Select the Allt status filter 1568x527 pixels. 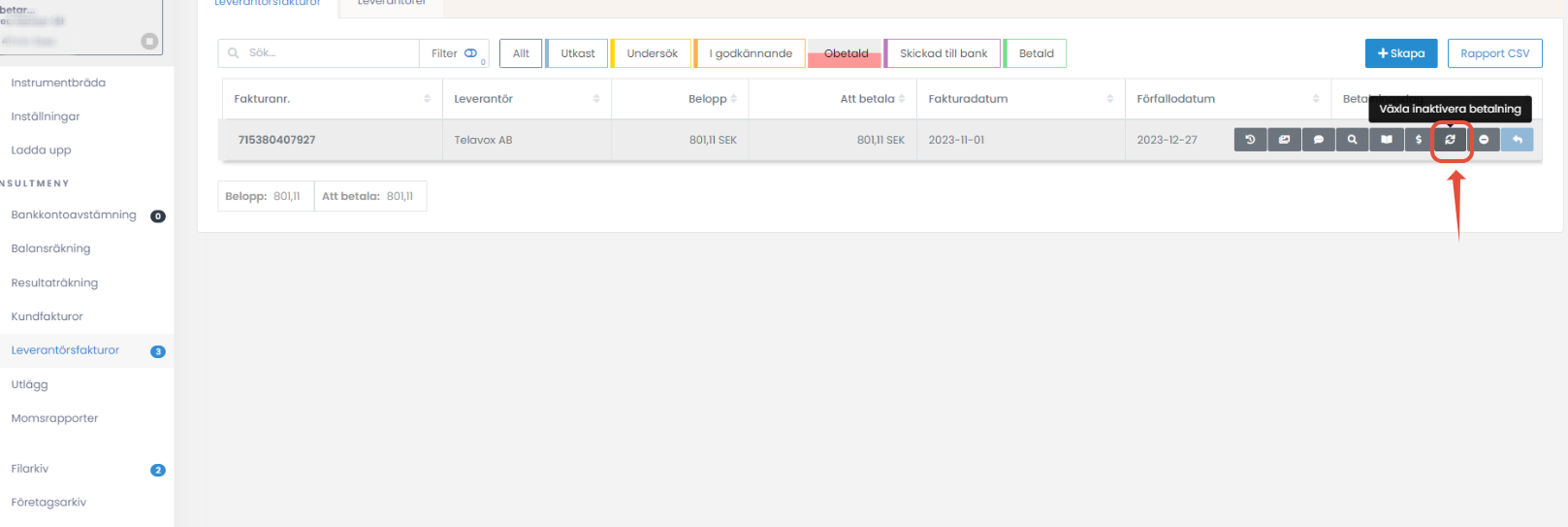(x=521, y=53)
